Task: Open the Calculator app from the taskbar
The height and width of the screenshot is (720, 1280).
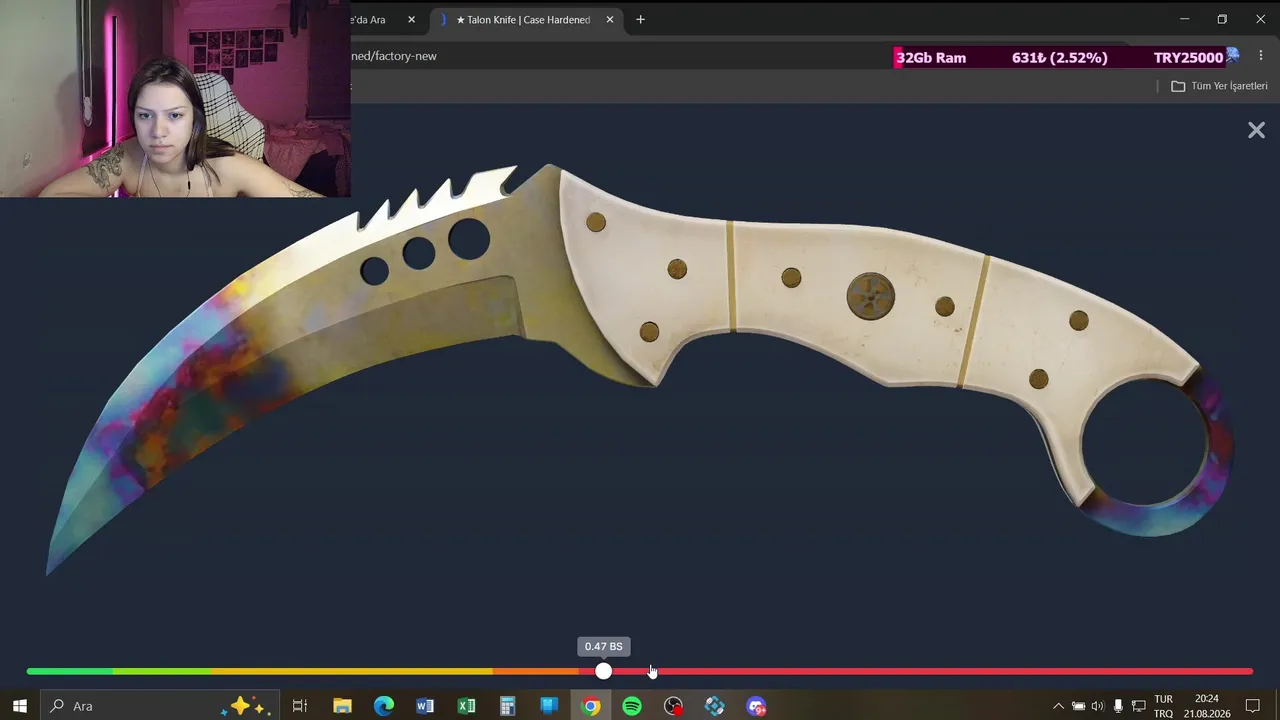Action: coord(507,706)
